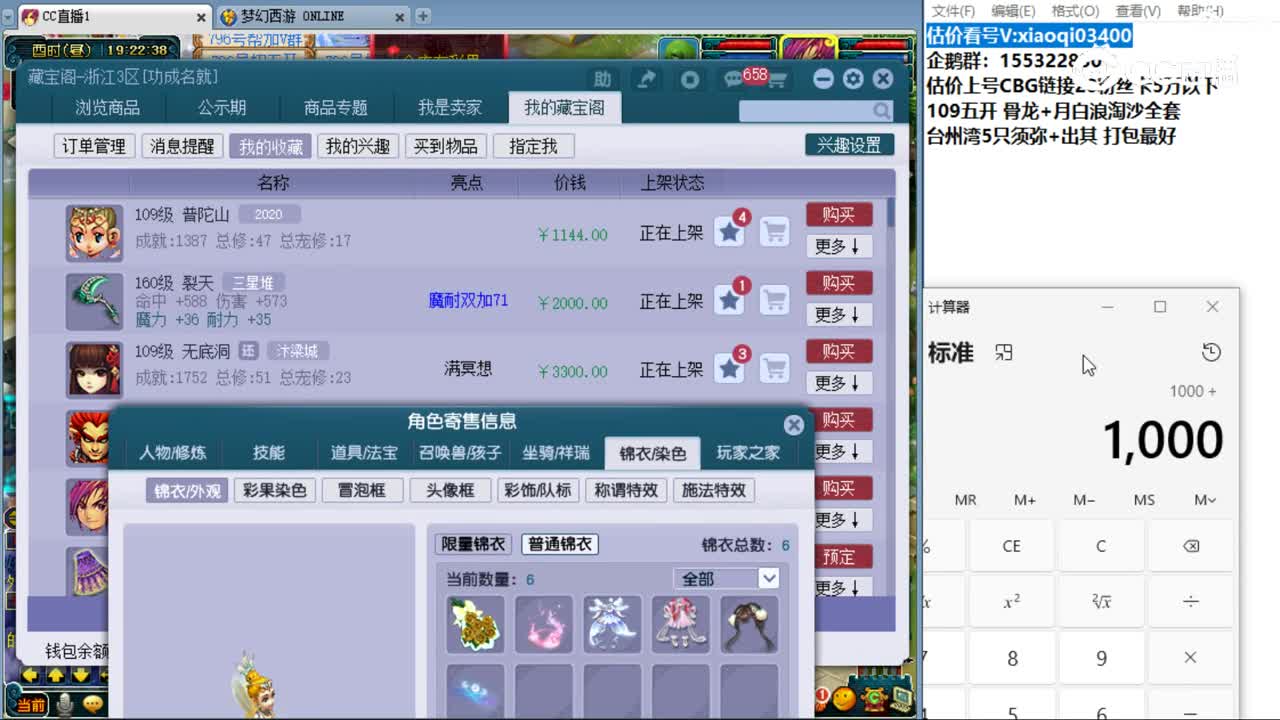
Task: Click 头像框 sub-view button
Action: 450,490
